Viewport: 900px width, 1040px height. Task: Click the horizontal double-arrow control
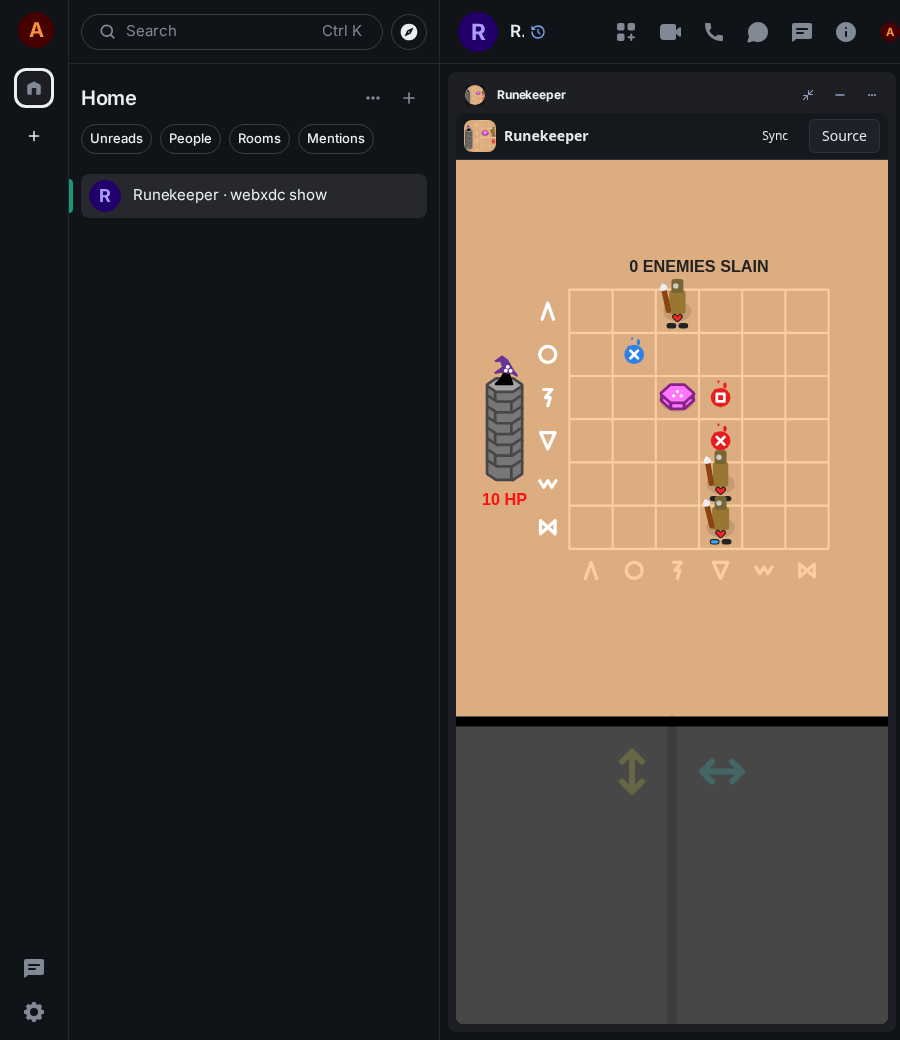pyautogui.click(x=722, y=771)
